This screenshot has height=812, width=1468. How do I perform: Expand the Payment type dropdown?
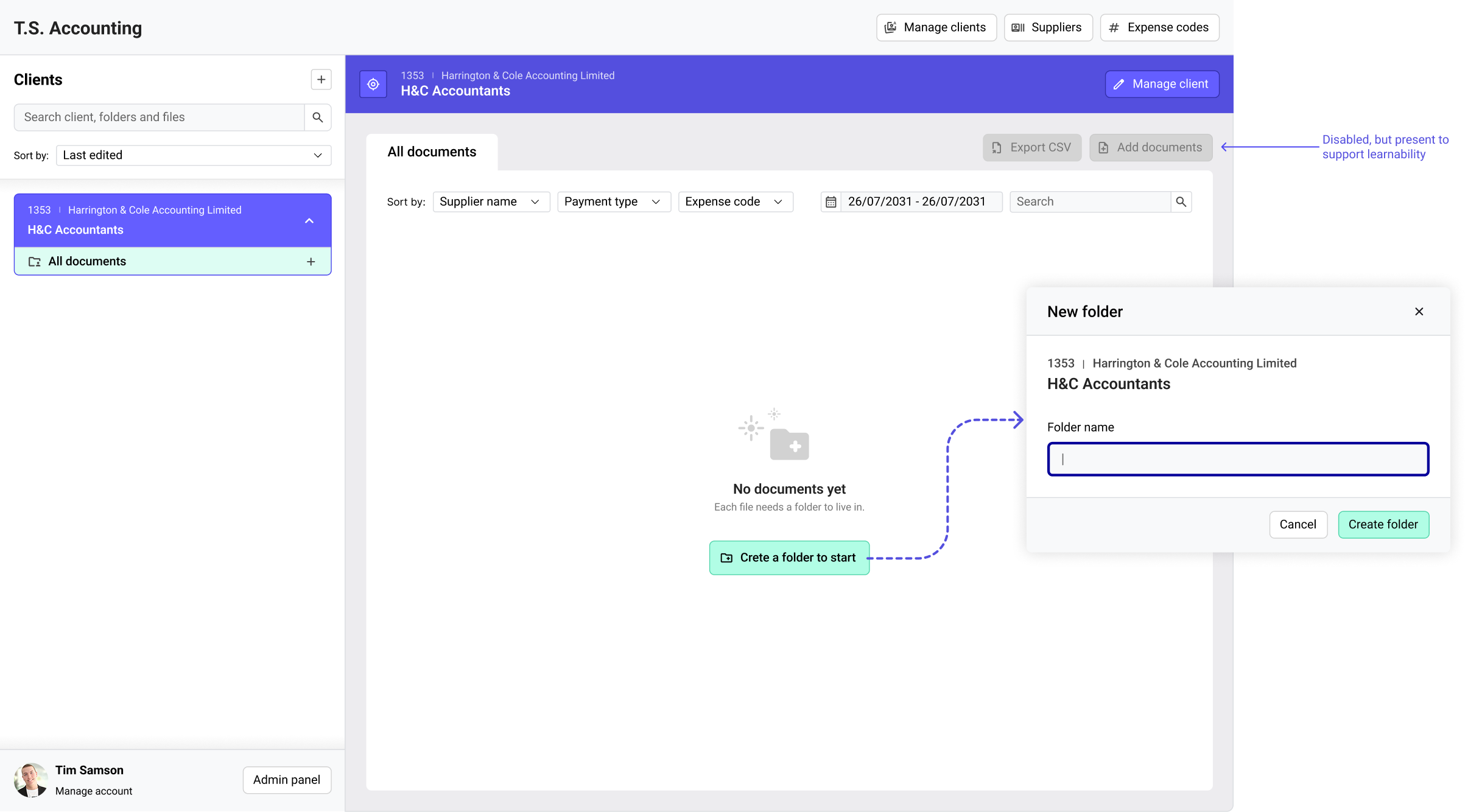pos(613,202)
